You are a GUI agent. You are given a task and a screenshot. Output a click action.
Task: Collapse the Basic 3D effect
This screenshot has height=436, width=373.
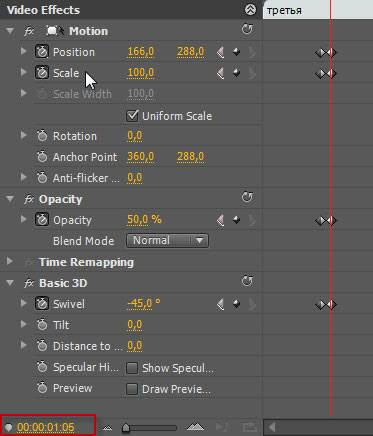10,283
